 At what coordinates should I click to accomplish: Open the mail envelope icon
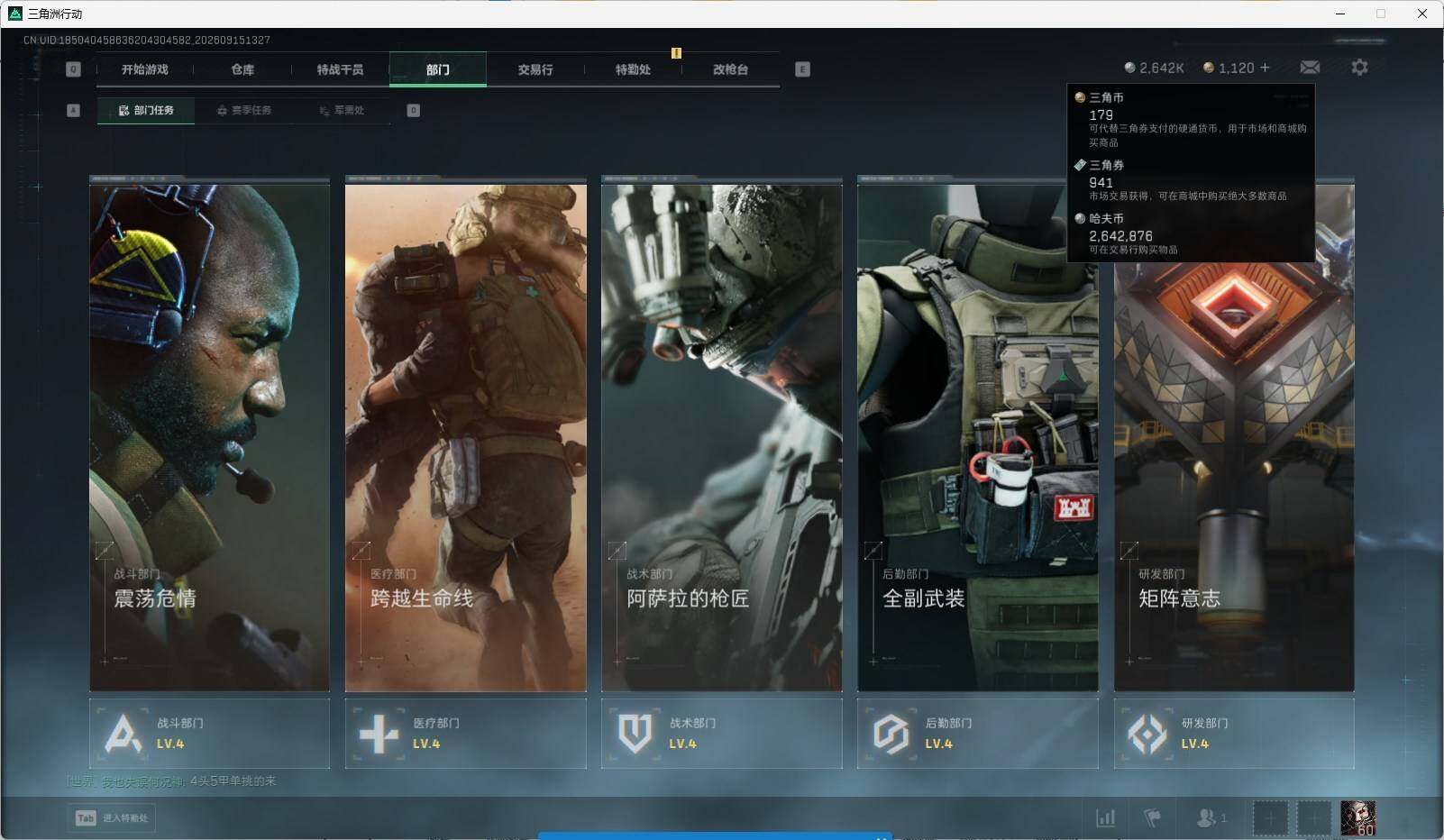[x=1310, y=68]
